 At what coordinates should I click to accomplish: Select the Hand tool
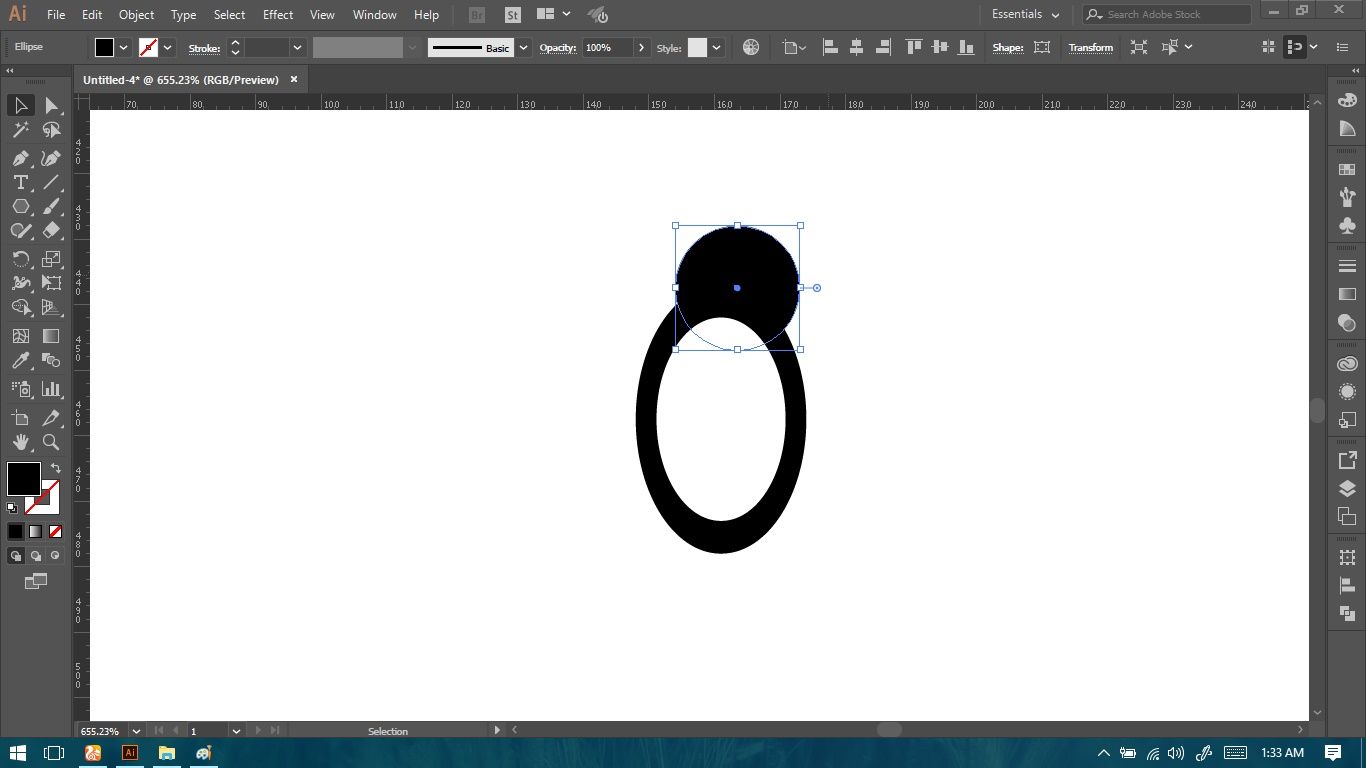click(x=20, y=442)
